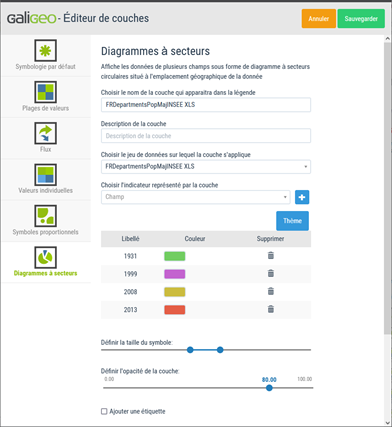Screen dimensions: 392x427
Task: Remove the 2013 field using trash icon
Action: (271, 309)
